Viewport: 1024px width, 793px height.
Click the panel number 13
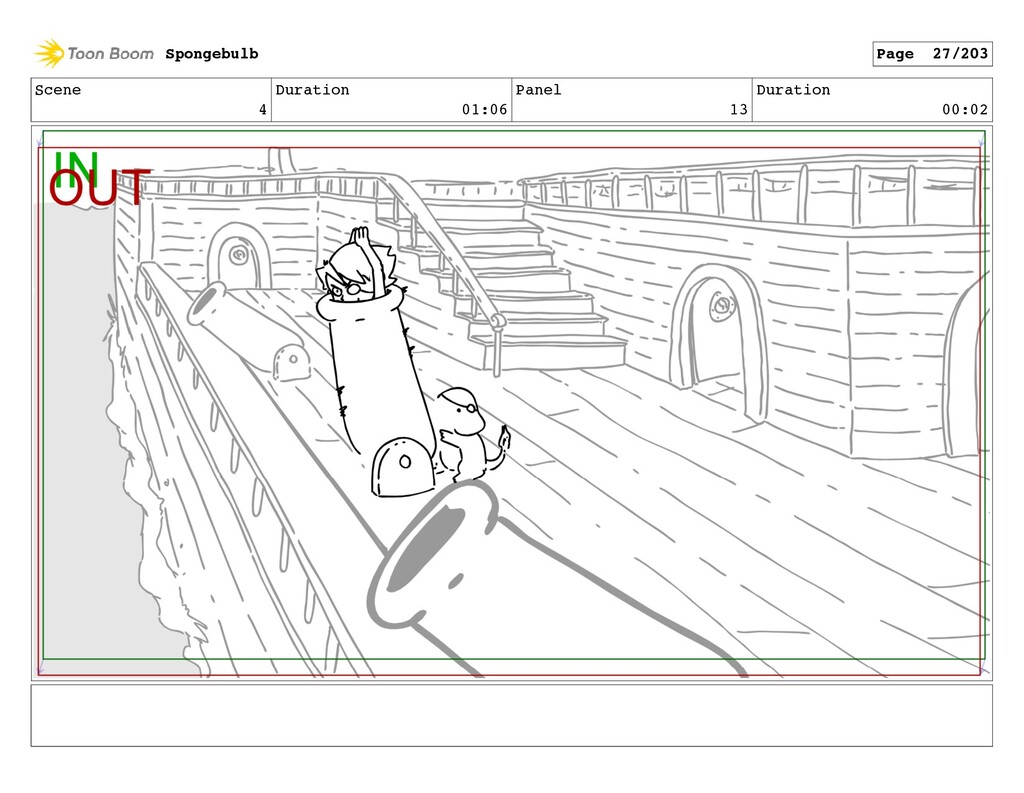tap(739, 110)
